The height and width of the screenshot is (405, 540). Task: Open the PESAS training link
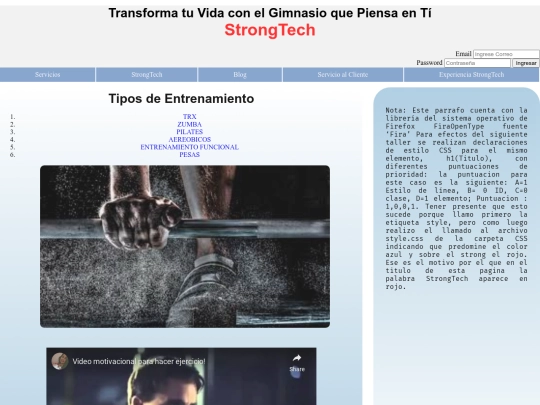[x=189, y=155]
